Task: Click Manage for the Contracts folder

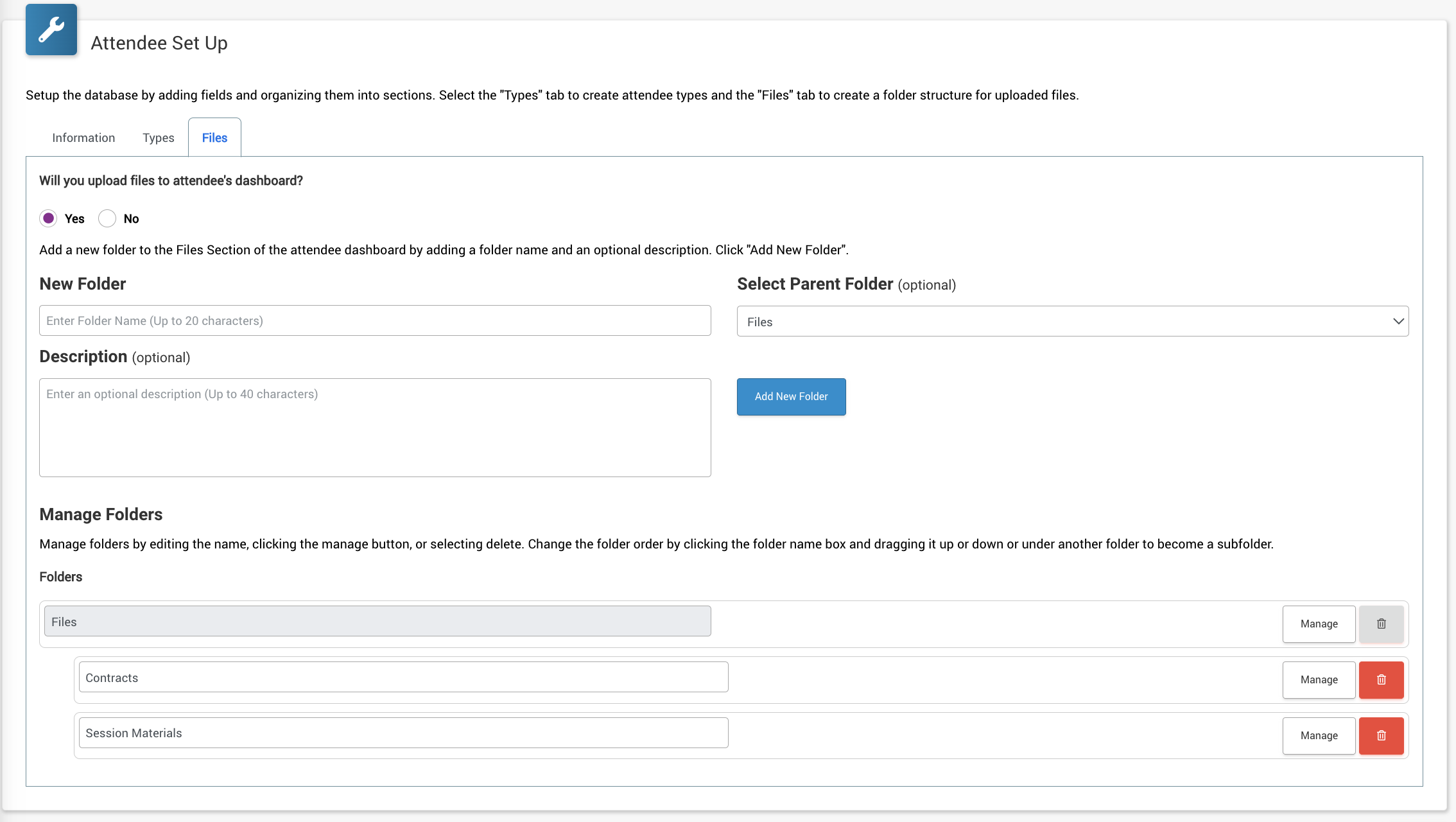Action: pos(1319,679)
